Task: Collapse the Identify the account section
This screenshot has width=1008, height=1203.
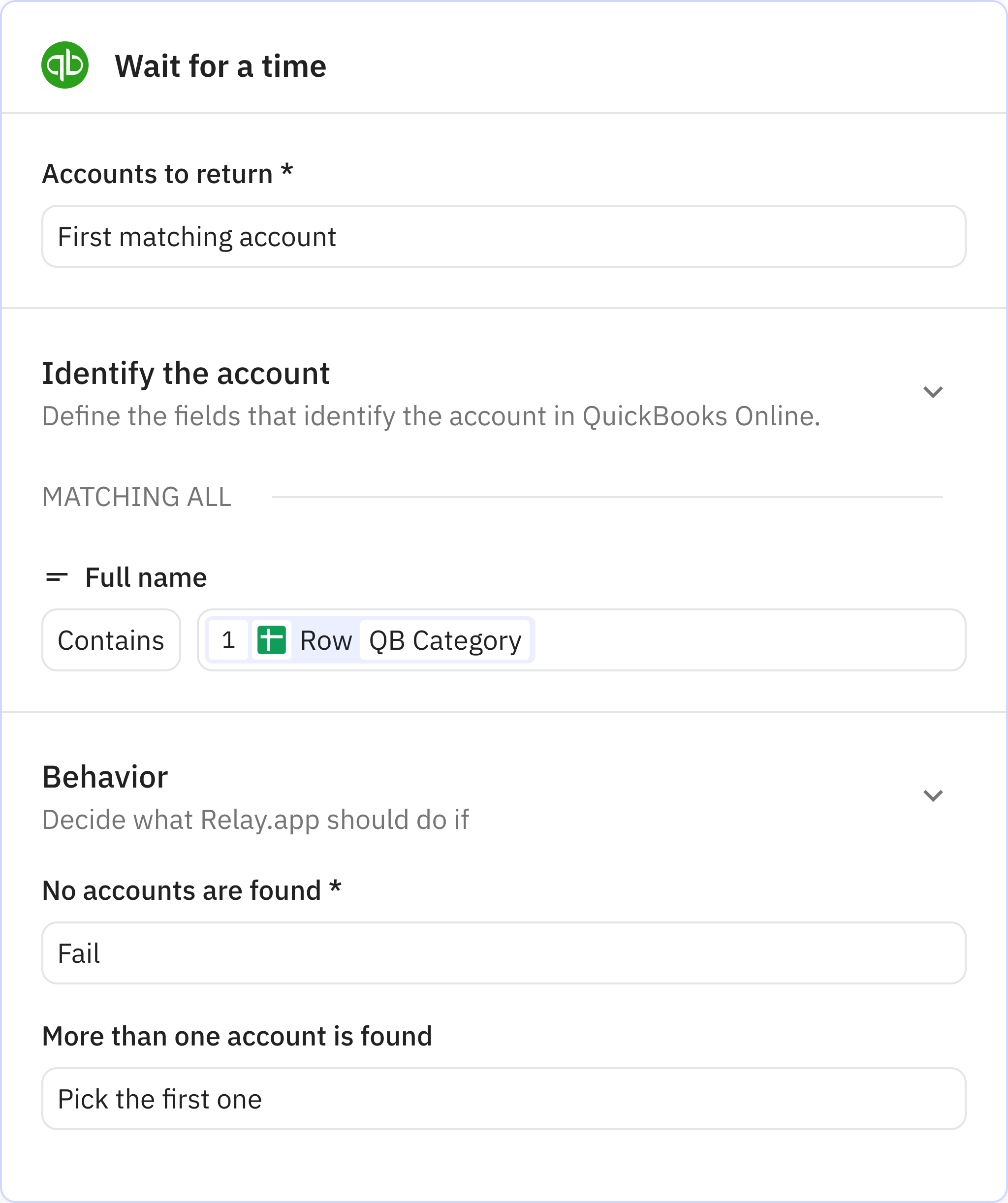Action: click(x=933, y=392)
